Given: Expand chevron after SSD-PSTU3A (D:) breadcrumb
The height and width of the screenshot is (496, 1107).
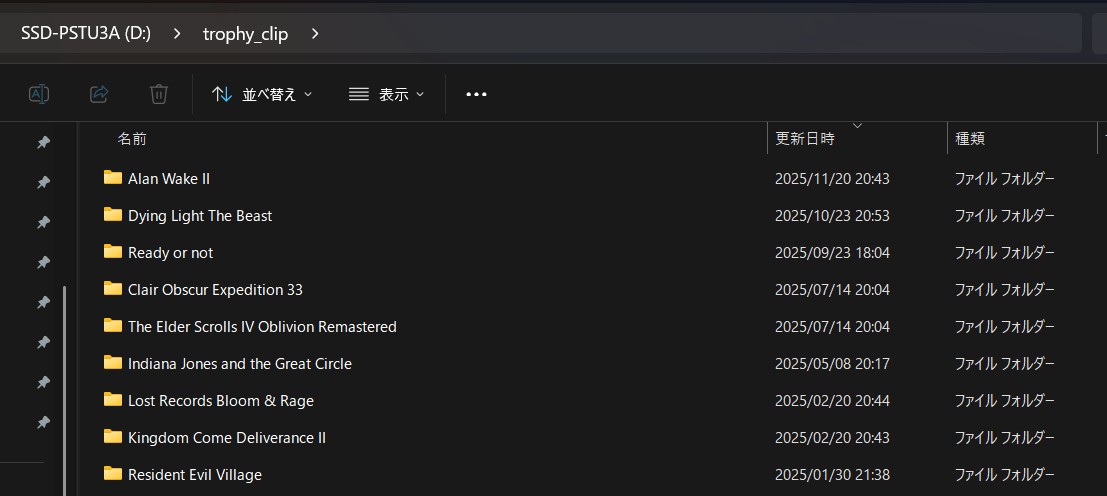Looking at the screenshot, I should [x=177, y=34].
